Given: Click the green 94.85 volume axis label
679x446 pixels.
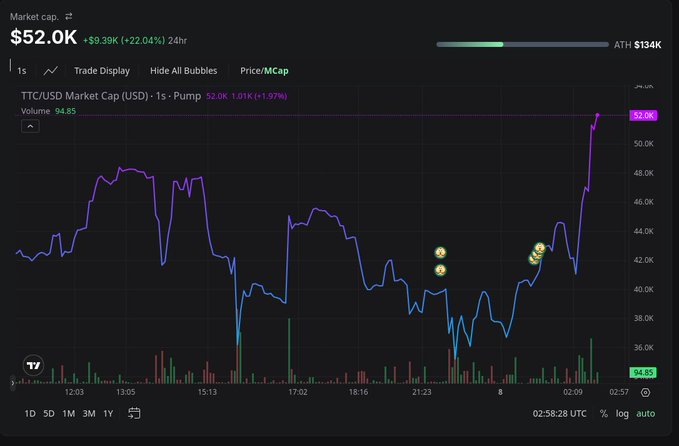Looking at the screenshot, I should click(643, 372).
